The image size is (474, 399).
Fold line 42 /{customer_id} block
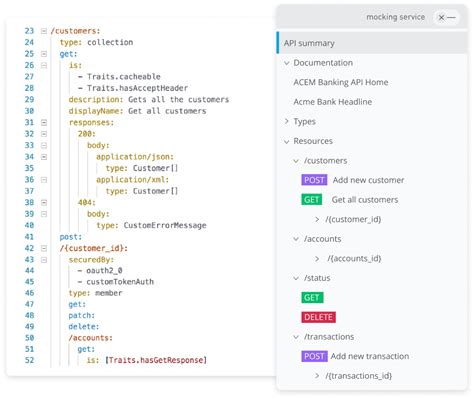point(44,248)
